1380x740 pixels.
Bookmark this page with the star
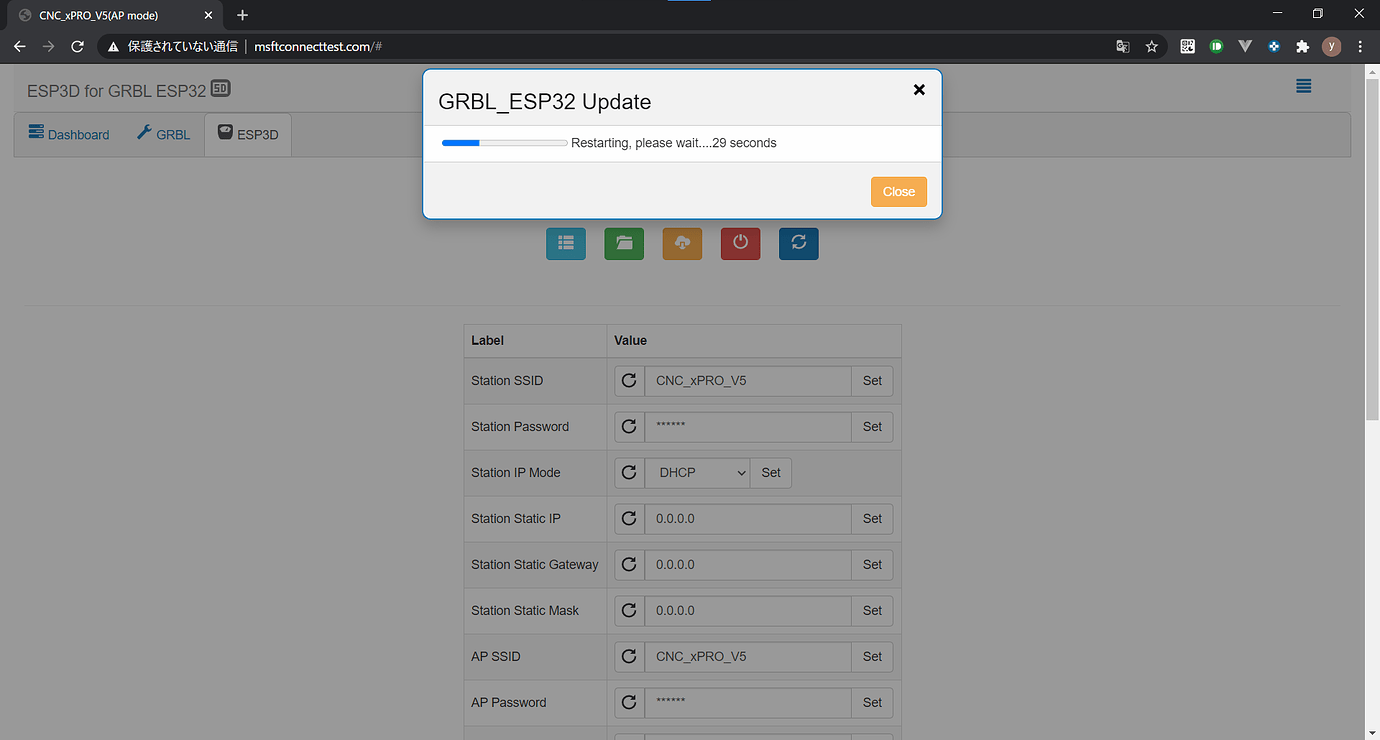[x=1151, y=46]
